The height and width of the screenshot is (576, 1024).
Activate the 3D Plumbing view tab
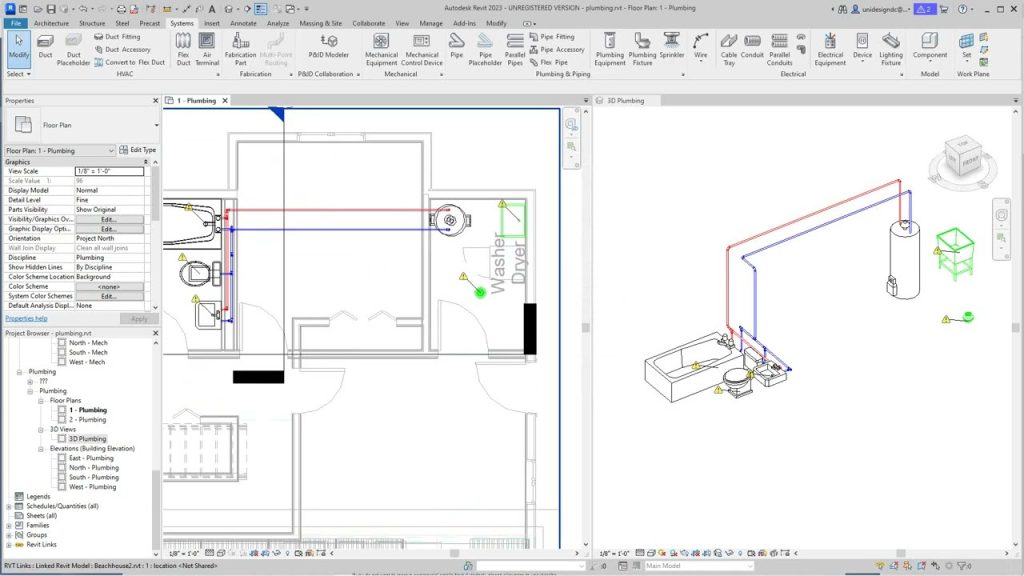coord(626,101)
